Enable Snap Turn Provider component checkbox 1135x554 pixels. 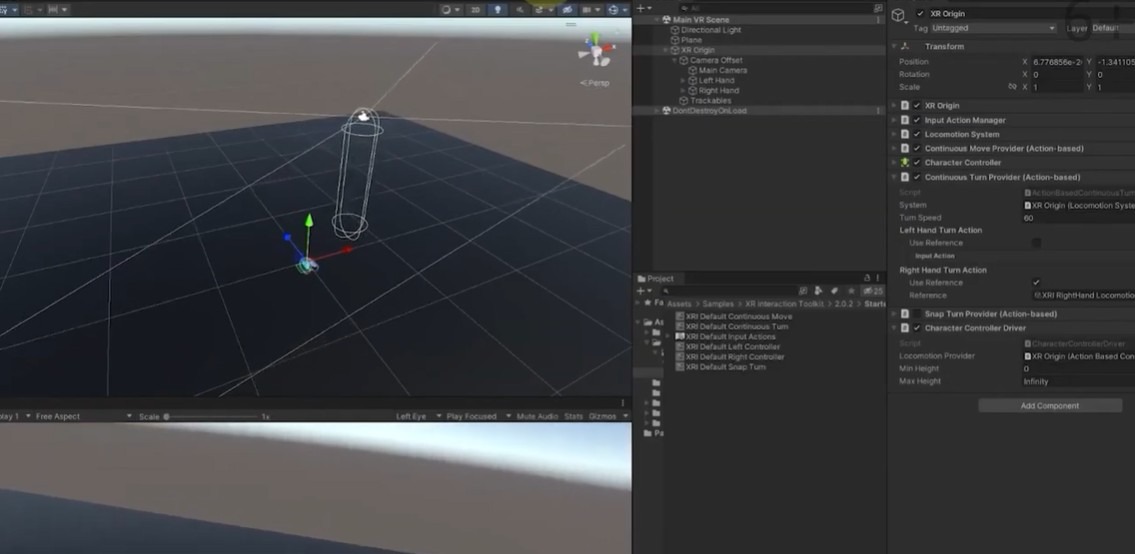point(917,314)
